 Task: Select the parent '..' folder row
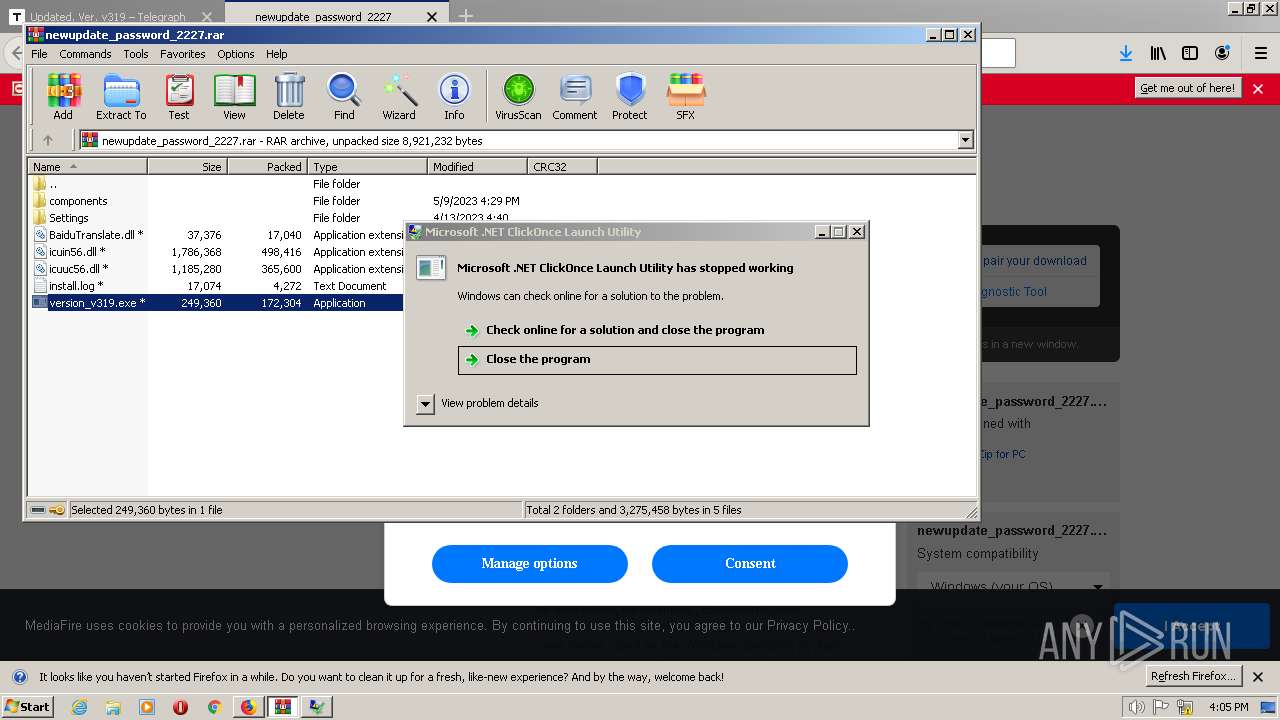click(x=53, y=184)
